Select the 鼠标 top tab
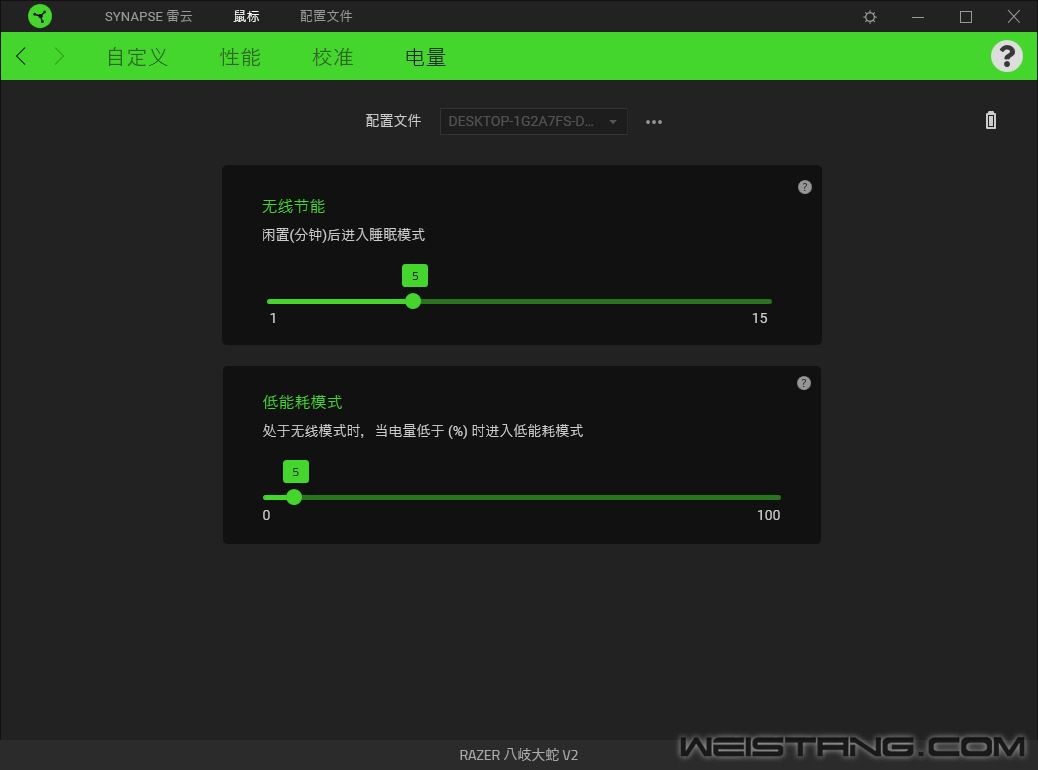 pos(246,16)
